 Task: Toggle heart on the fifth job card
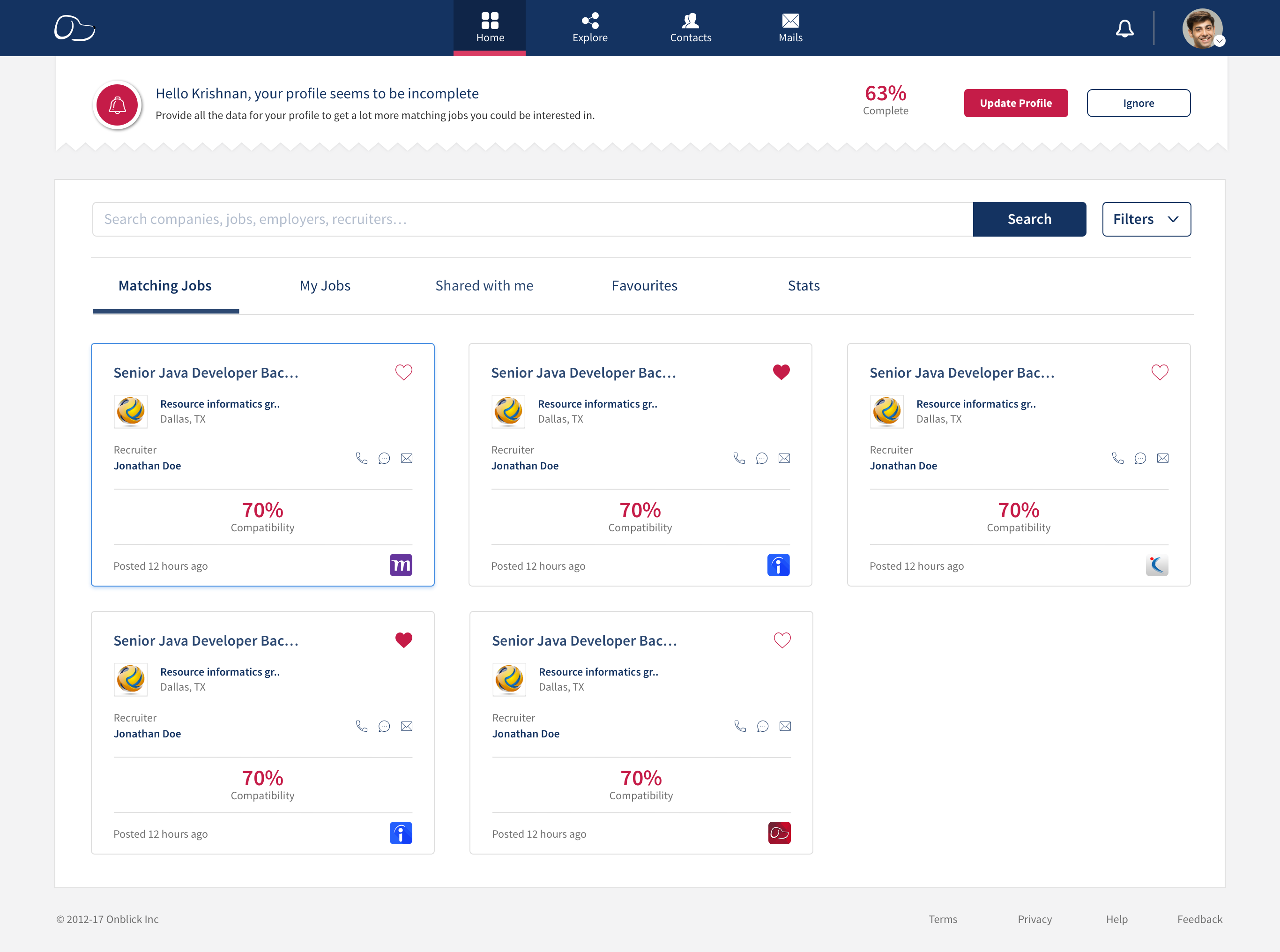(x=781, y=640)
